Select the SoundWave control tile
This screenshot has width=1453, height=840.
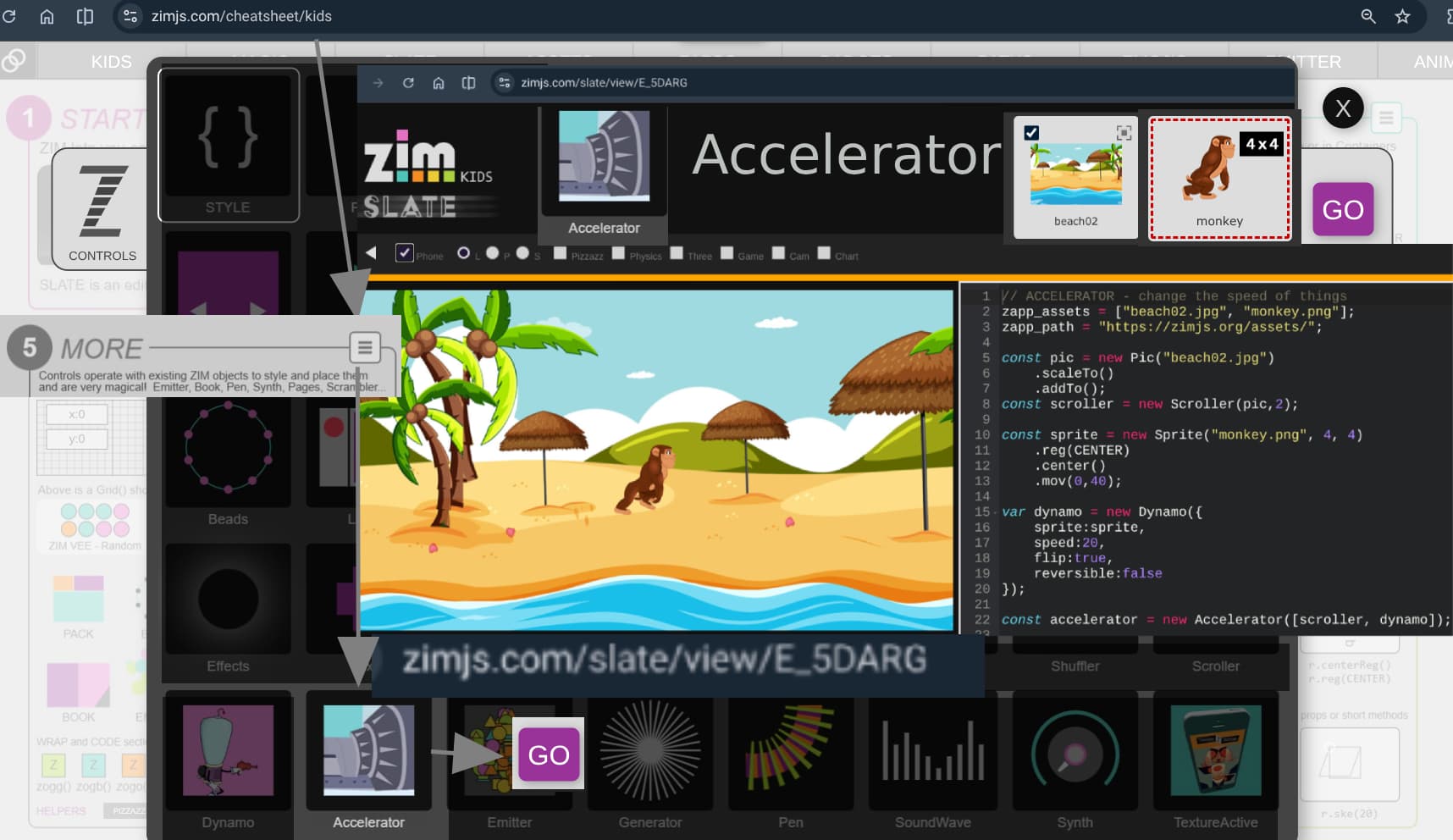(x=933, y=762)
